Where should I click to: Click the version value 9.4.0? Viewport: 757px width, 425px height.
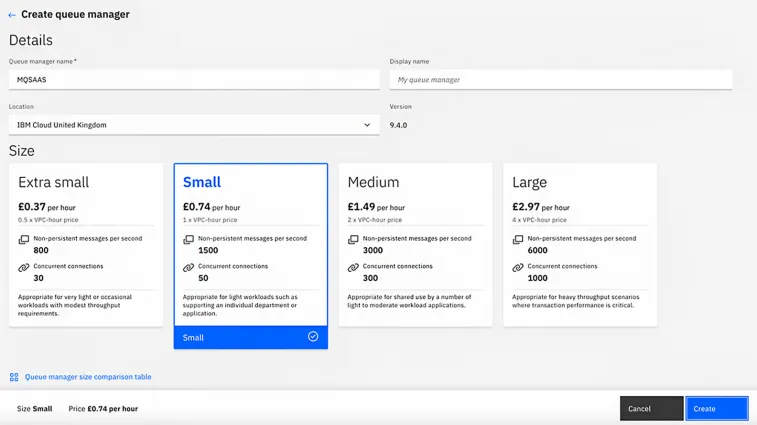point(398,125)
